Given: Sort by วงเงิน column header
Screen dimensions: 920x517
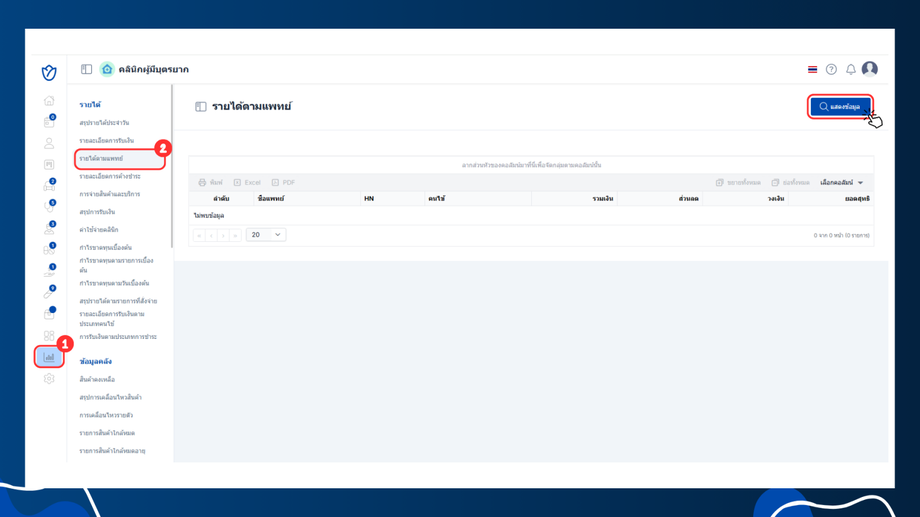Looking at the screenshot, I should tap(746, 198).
